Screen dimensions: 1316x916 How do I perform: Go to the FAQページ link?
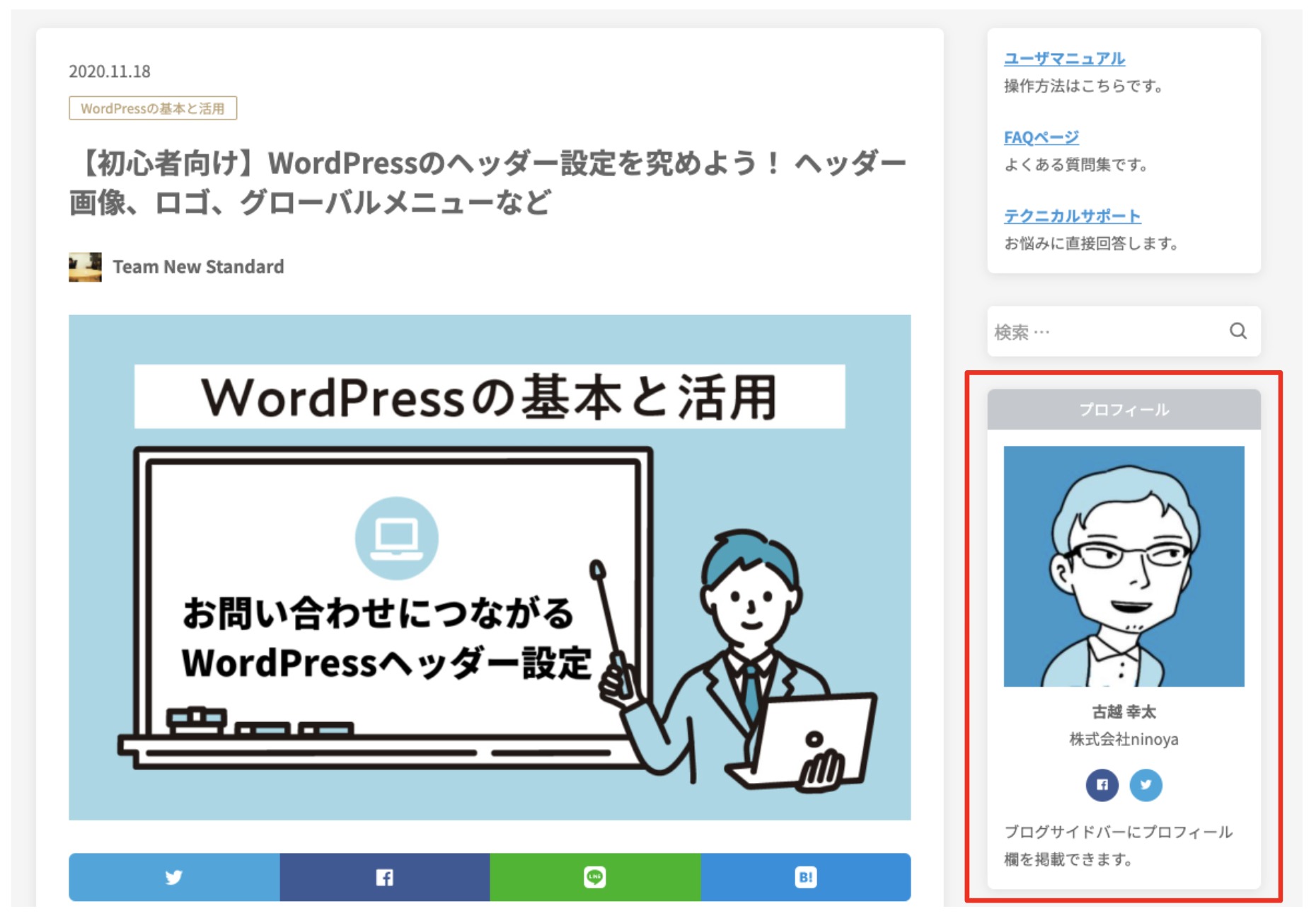click(x=1041, y=137)
